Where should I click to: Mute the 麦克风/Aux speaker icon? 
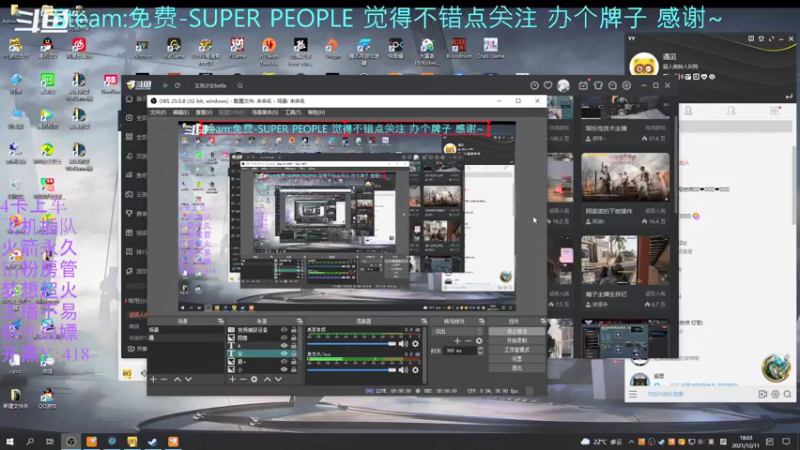(403, 369)
